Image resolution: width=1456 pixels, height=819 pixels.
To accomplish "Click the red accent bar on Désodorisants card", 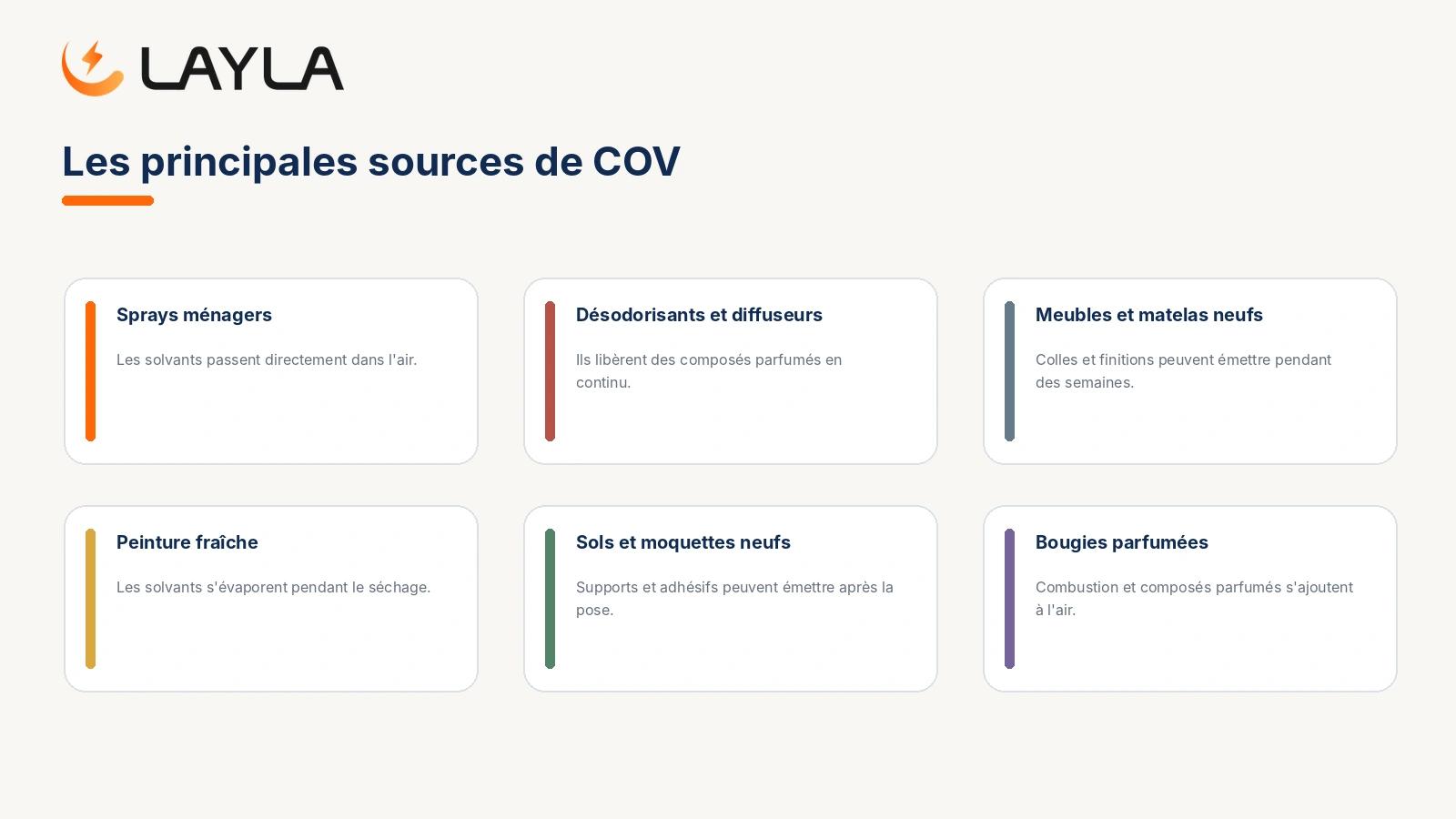I will (x=550, y=371).
